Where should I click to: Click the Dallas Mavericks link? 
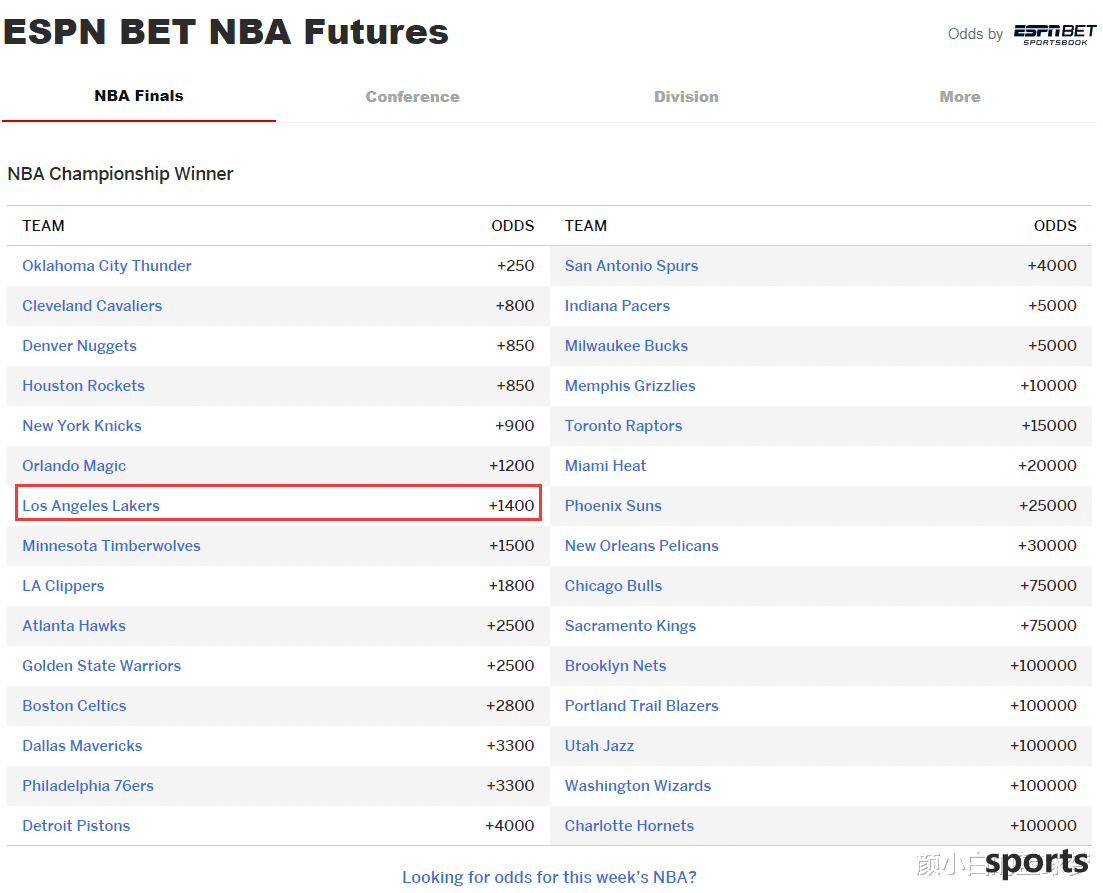click(x=82, y=746)
